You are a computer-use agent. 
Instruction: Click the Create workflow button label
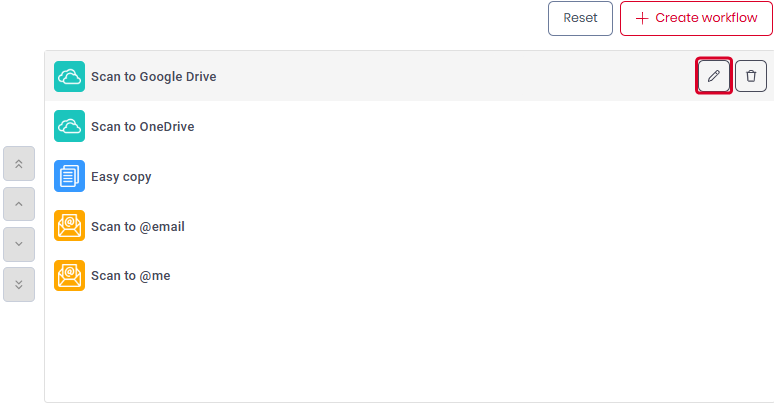click(x=706, y=18)
